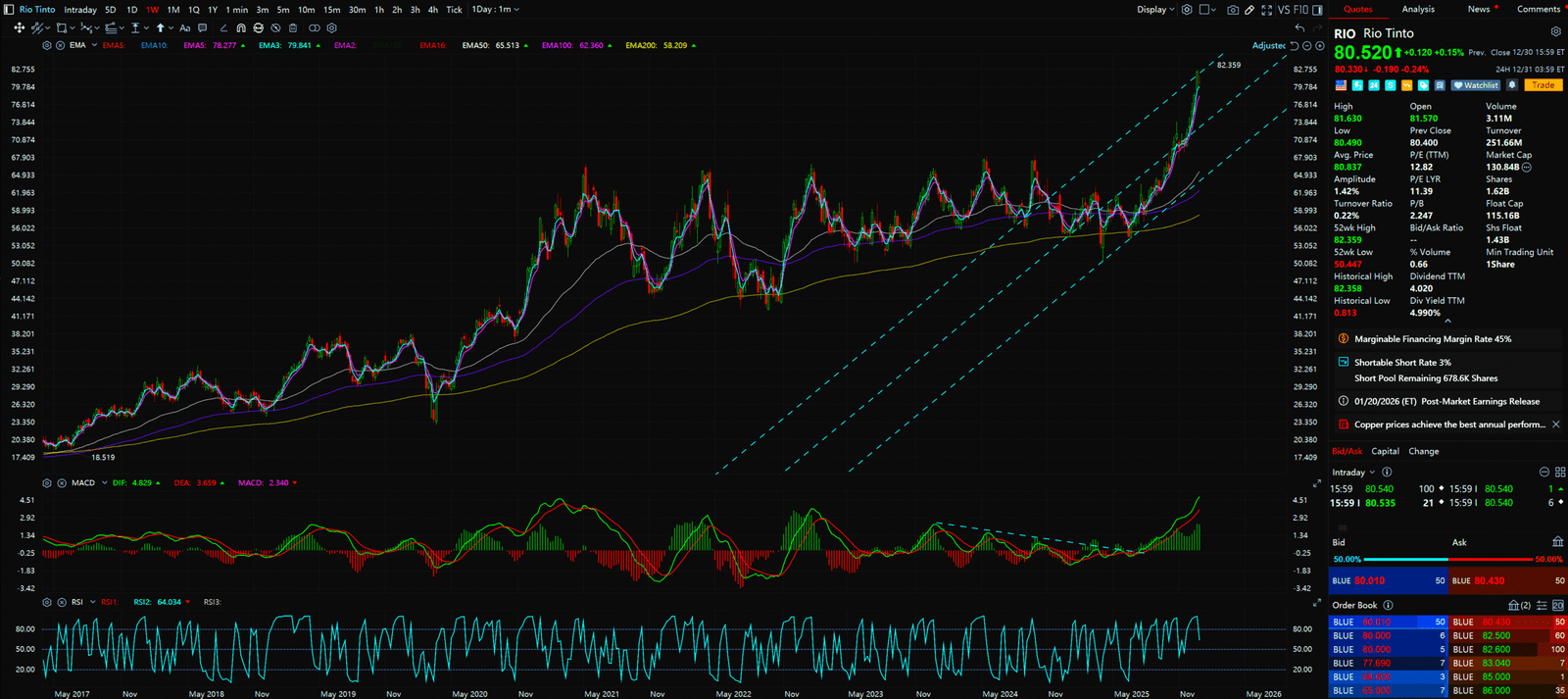The width and height of the screenshot is (1568, 699).
Task: Click the delete drawings trash icon
Action: [x=293, y=28]
